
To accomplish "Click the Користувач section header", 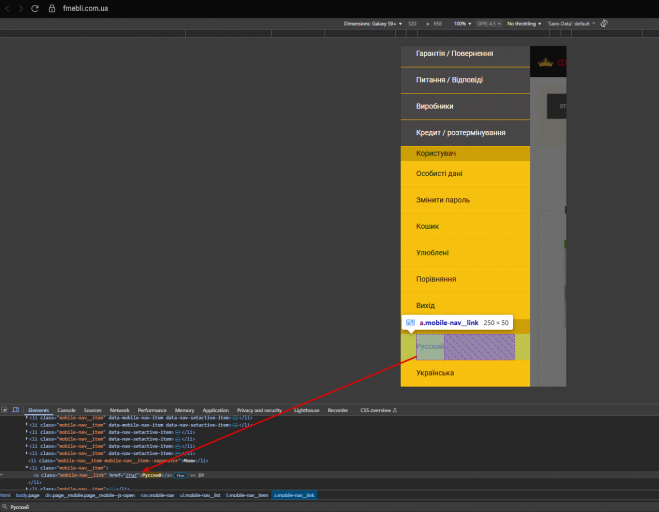I will [465, 153].
